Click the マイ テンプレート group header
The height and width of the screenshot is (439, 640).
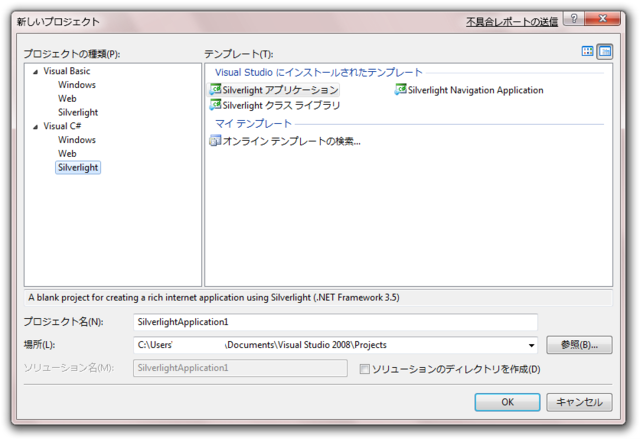click(x=253, y=123)
